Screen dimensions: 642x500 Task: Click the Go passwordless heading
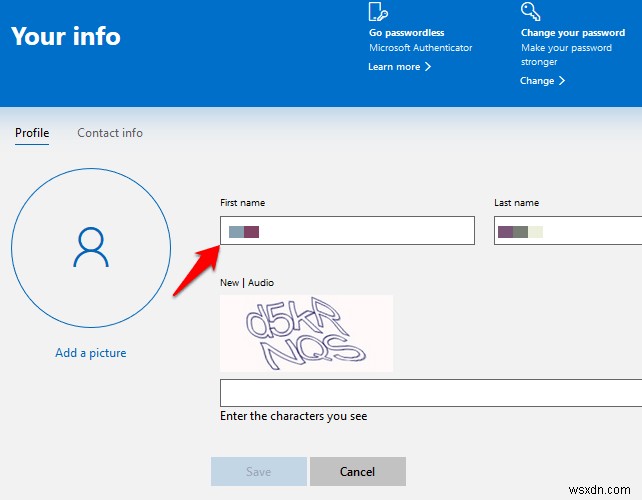407,33
